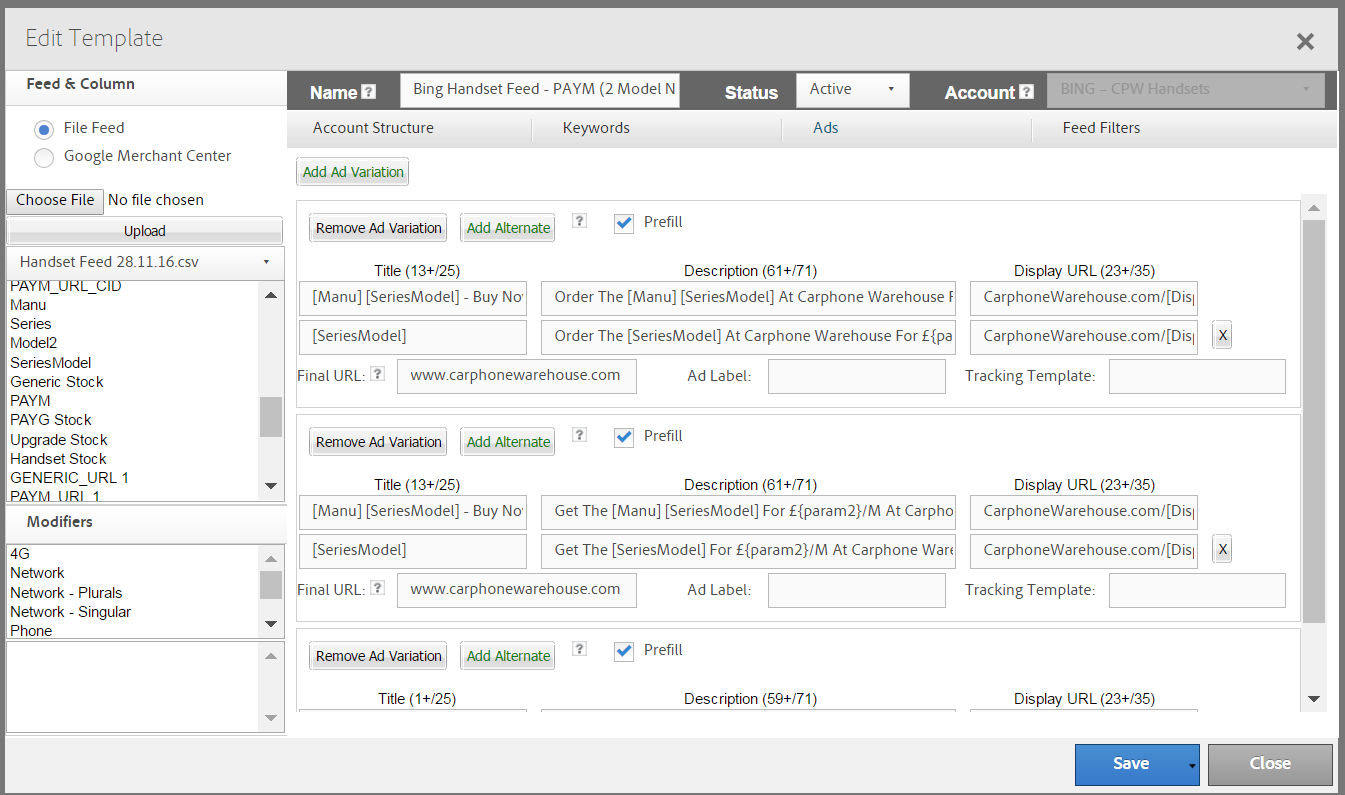Click Add Ad Variation

(353, 172)
